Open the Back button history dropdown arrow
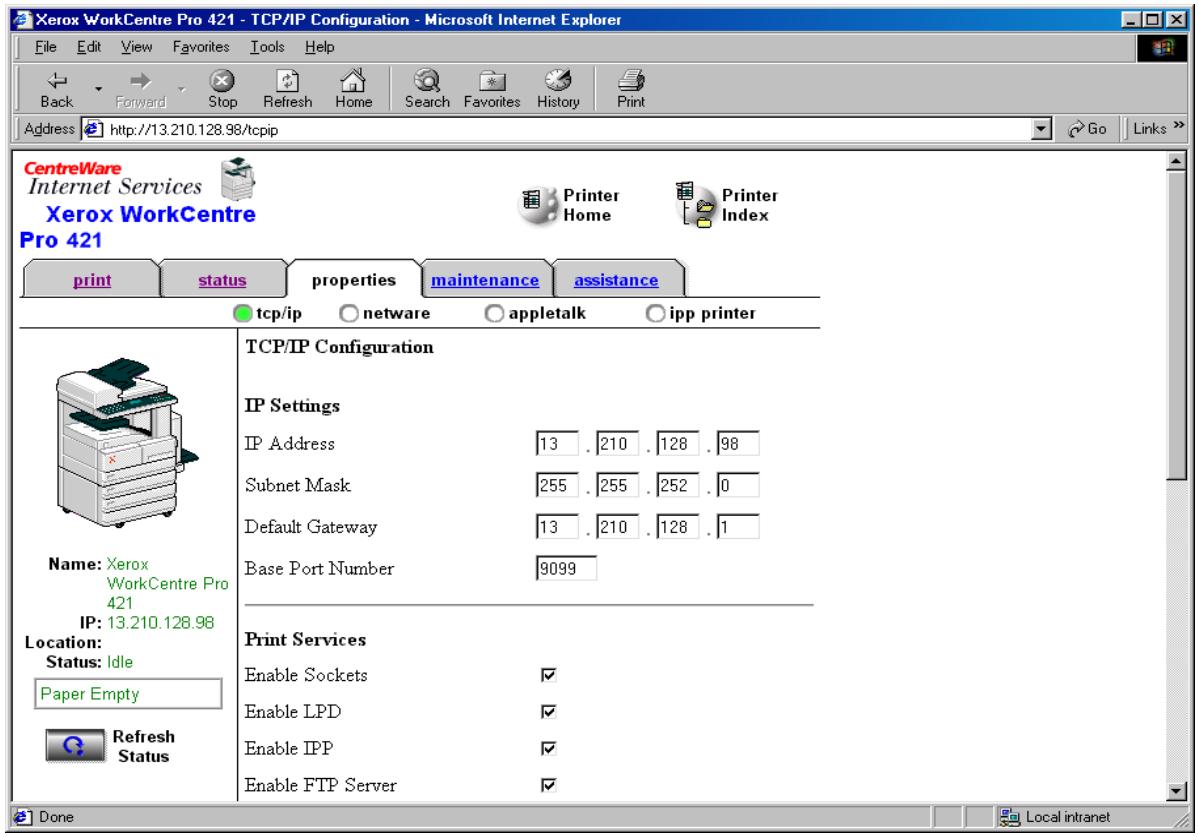Viewport: 1198px width, 837px height. (x=99, y=89)
